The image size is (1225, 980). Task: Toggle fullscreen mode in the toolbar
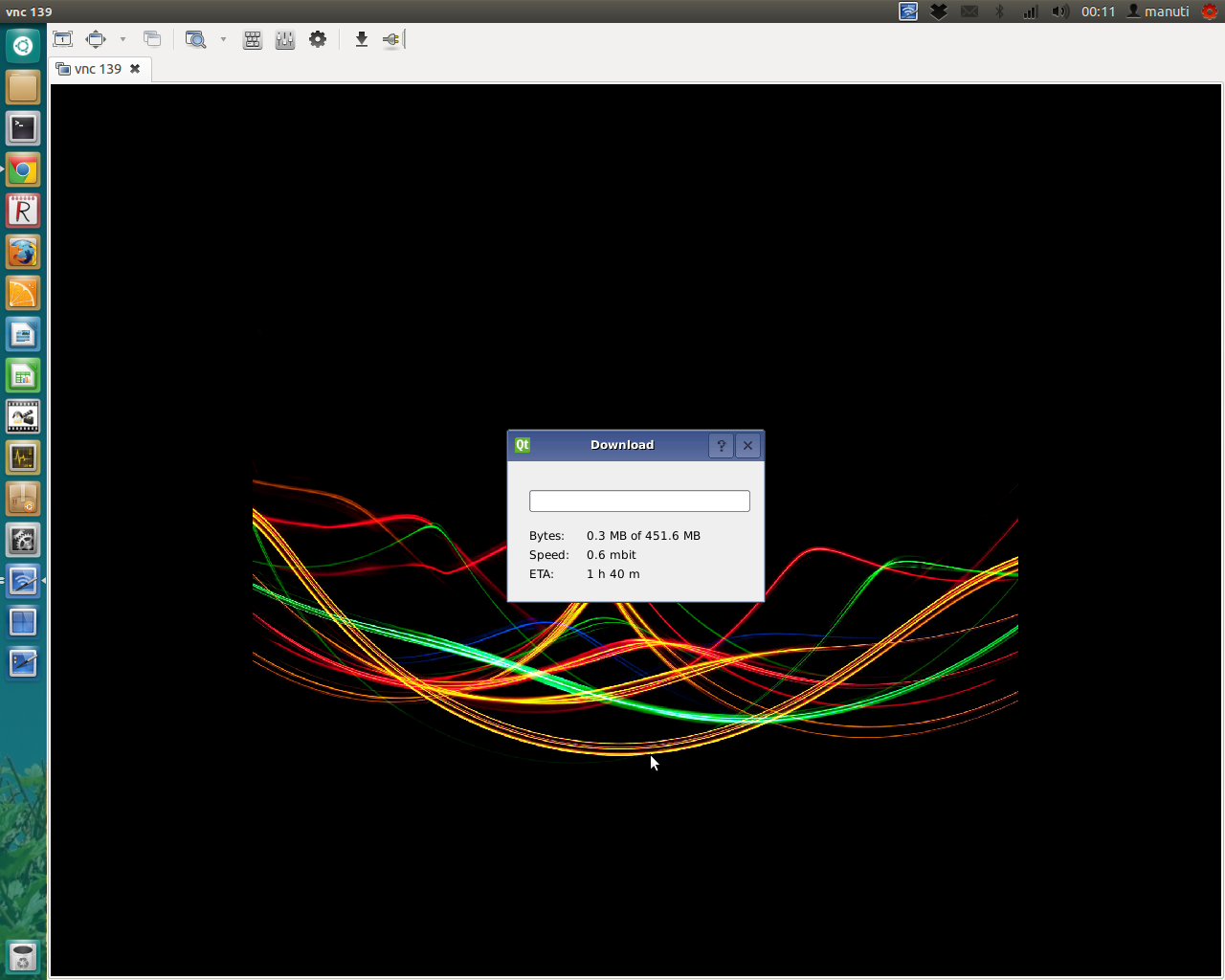tap(96, 39)
